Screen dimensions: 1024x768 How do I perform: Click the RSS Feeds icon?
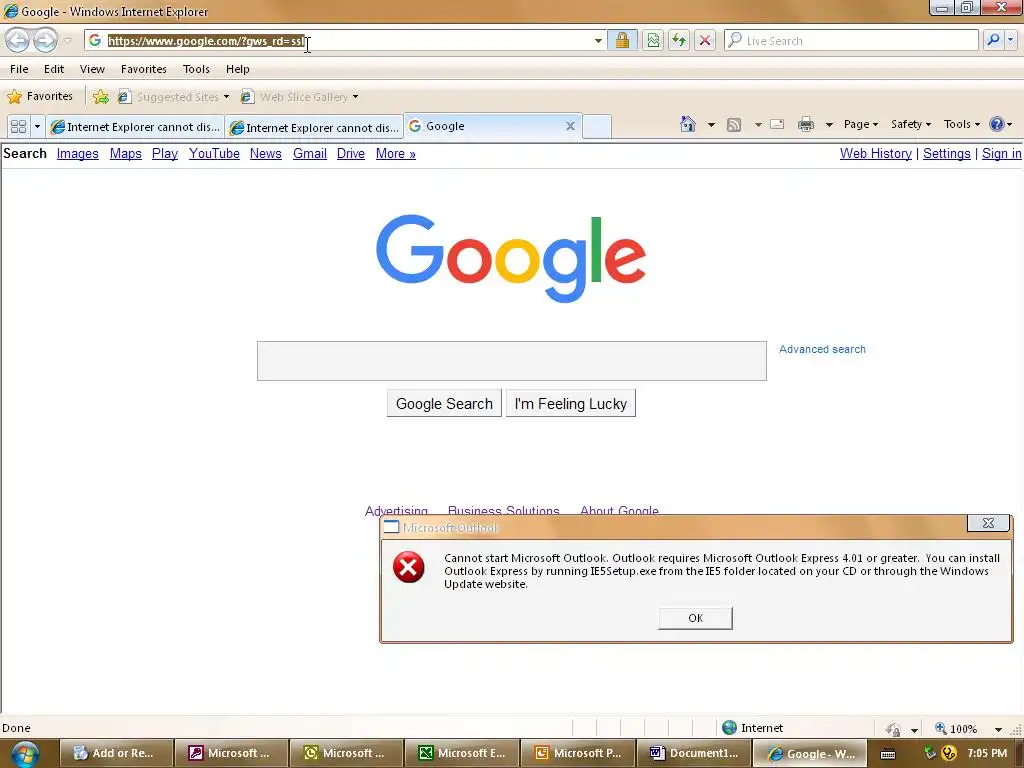[x=734, y=125]
